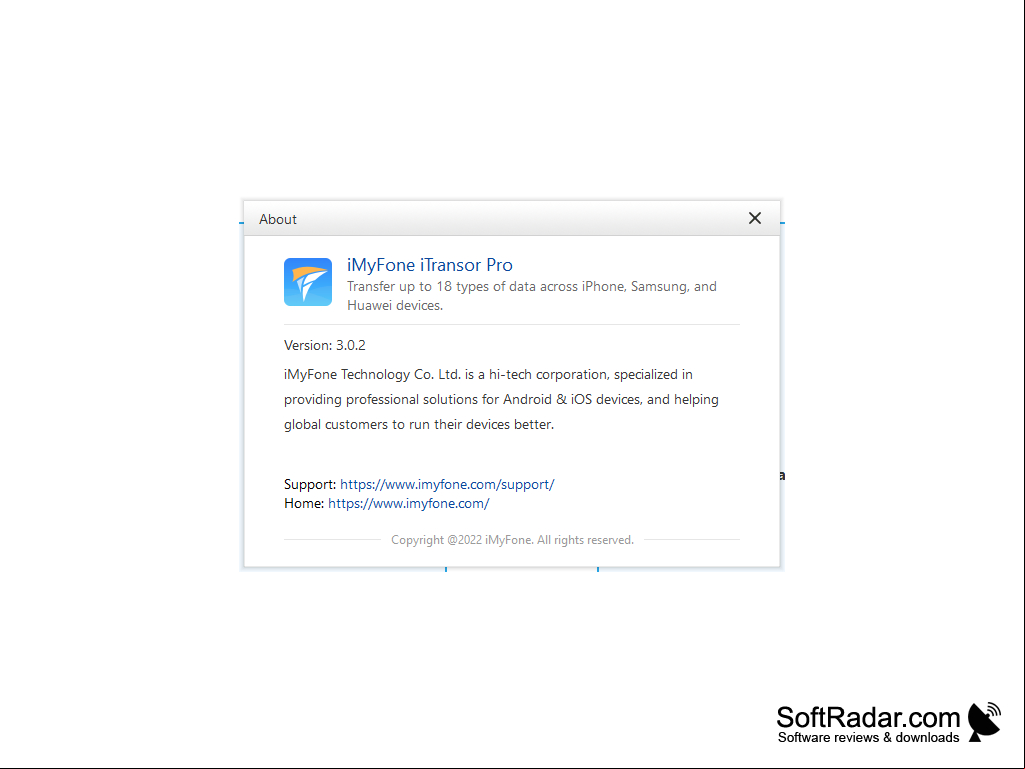Open the imyfone.com/support link

447,485
